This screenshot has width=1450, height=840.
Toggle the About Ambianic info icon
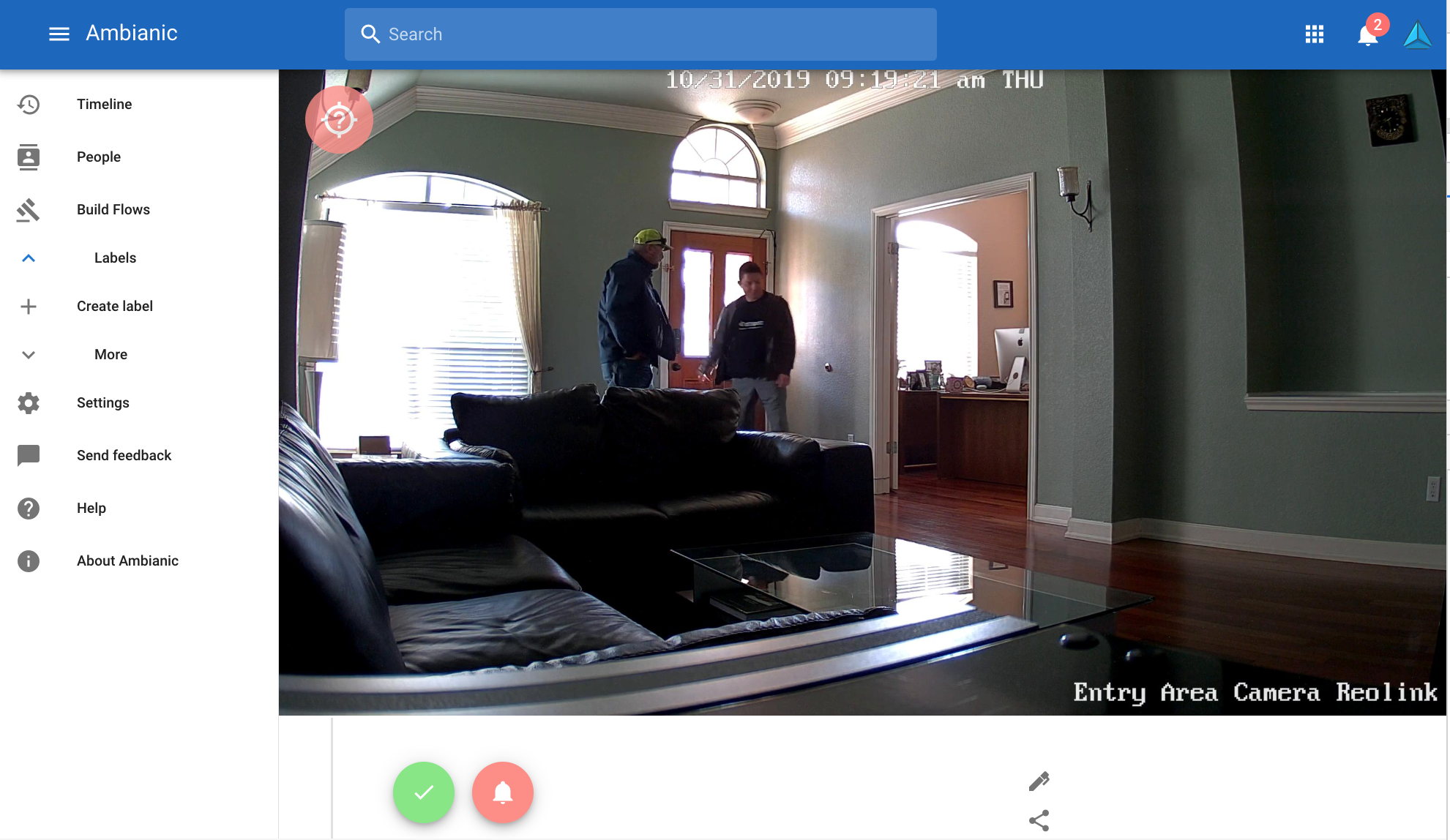pyautogui.click(x=28, y=560)
